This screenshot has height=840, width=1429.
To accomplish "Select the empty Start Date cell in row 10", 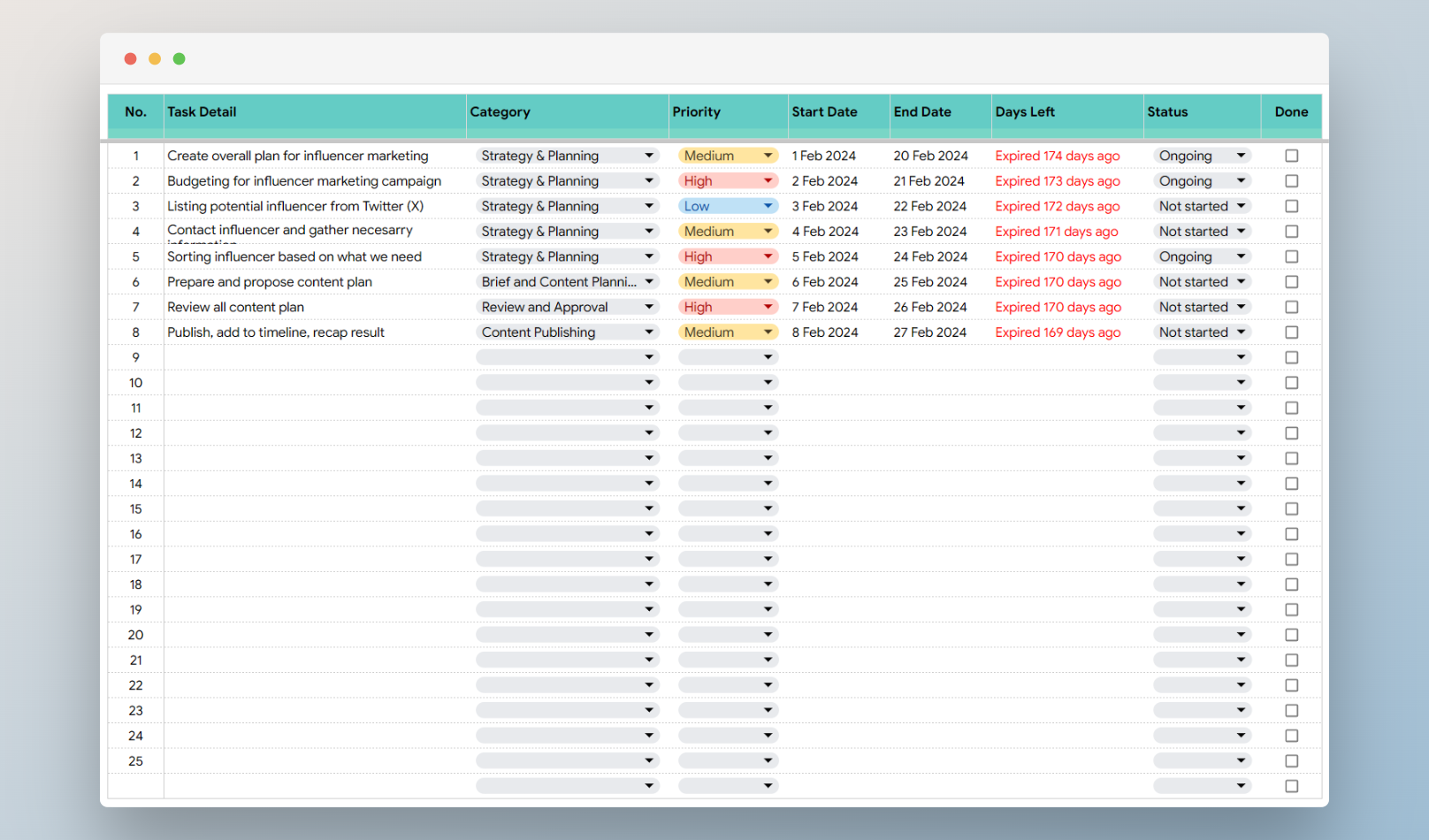I will (838, 383).
